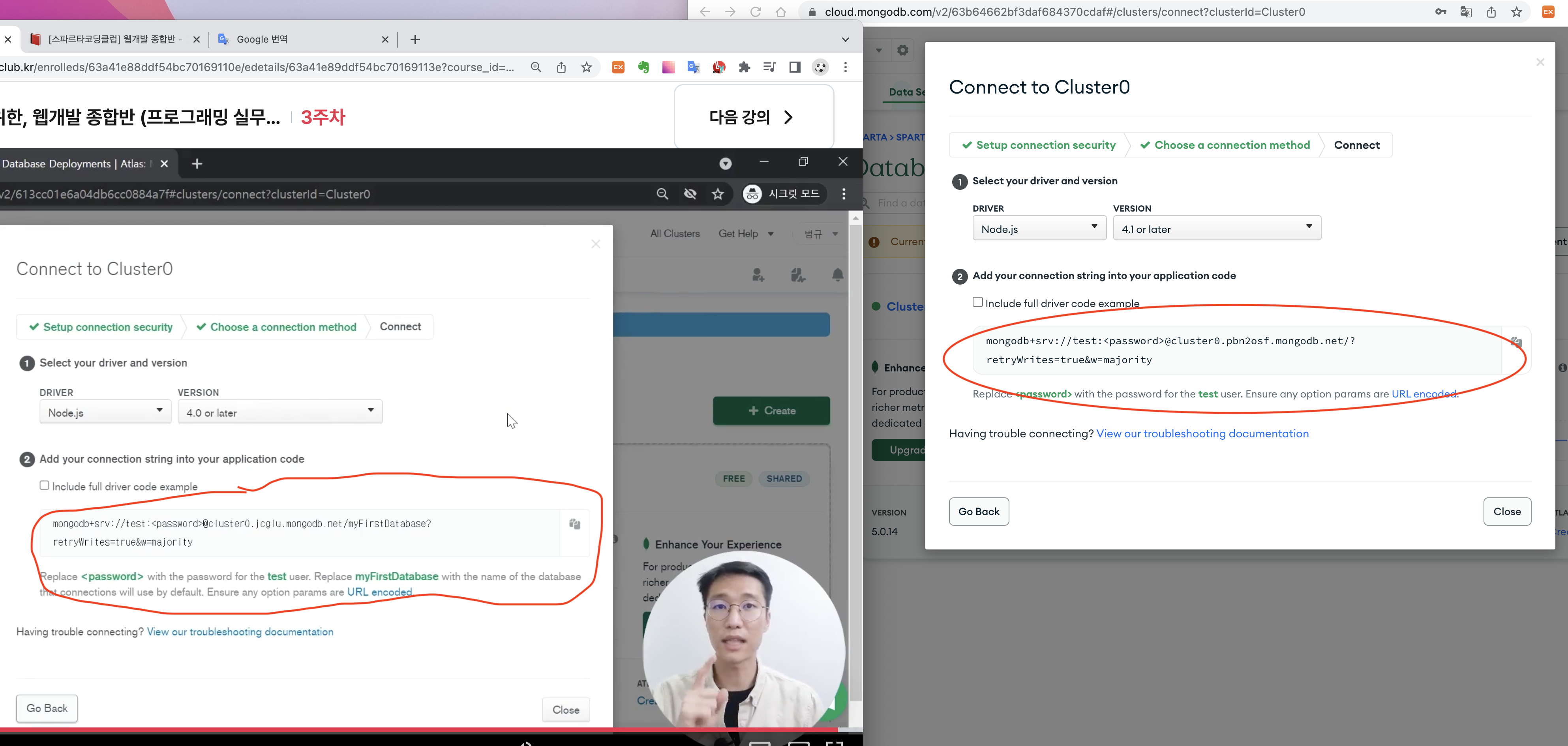The image size is (1568, 746).
Task: Open troubleshooting documentation link in video dialog
Action: coord(240,632)
